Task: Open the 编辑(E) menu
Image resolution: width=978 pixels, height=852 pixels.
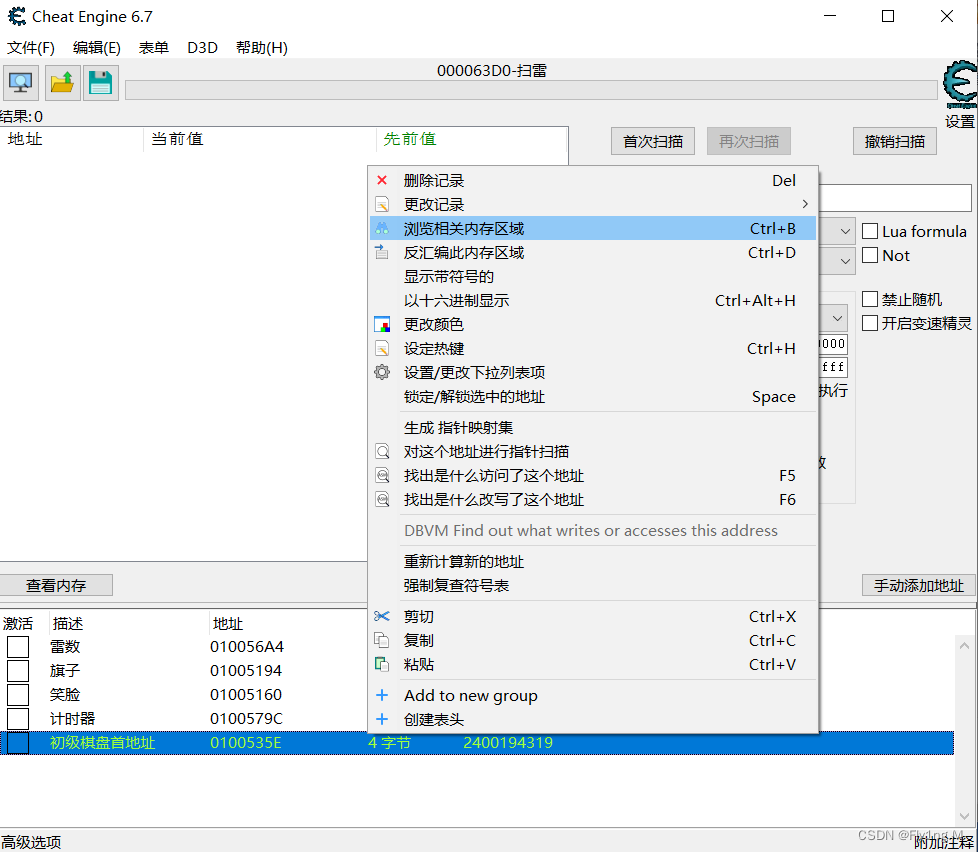Action: pyautogui.click(x=95, y=47)
